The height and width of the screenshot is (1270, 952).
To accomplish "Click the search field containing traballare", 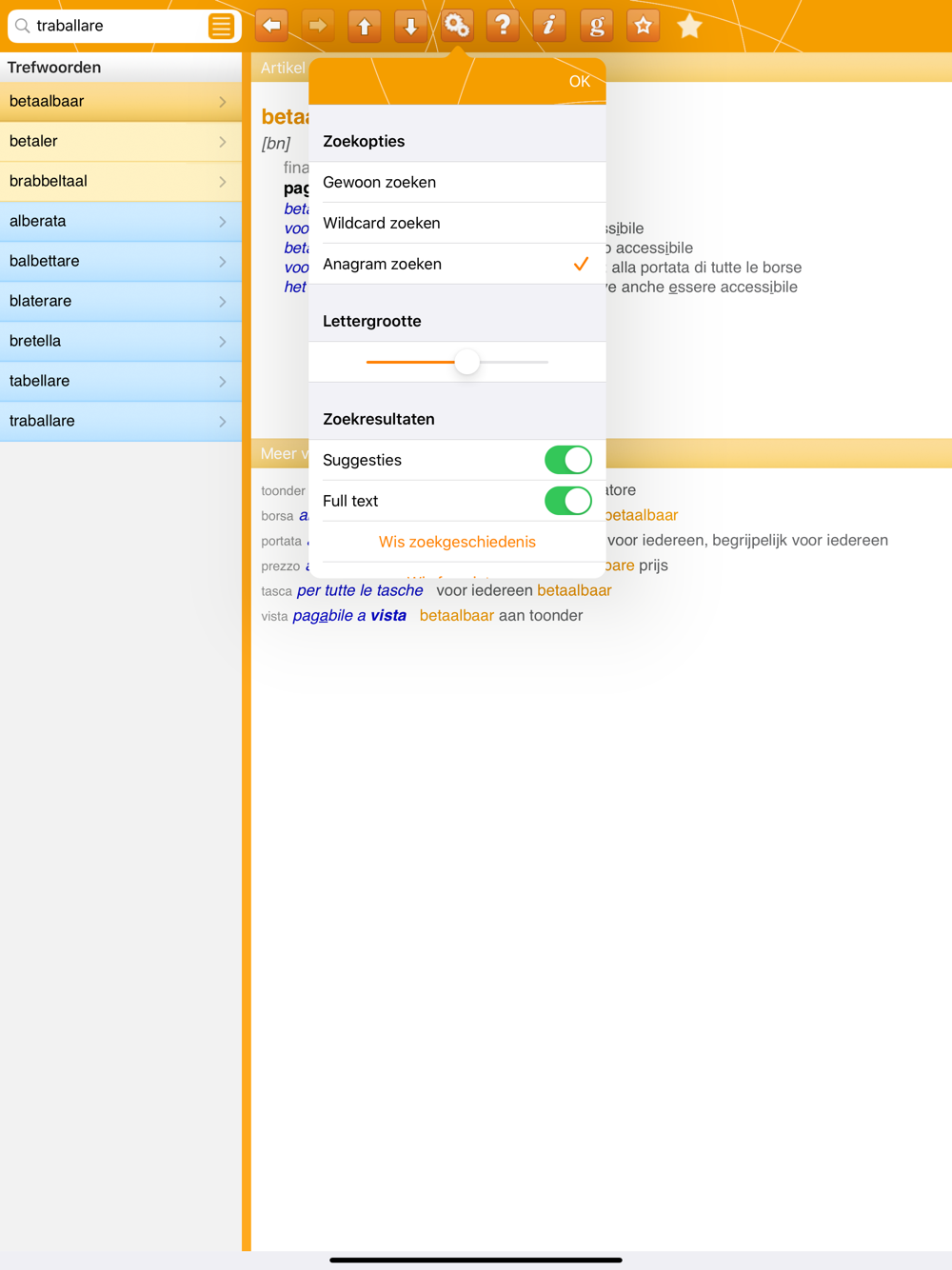I will tap(125, 26).
